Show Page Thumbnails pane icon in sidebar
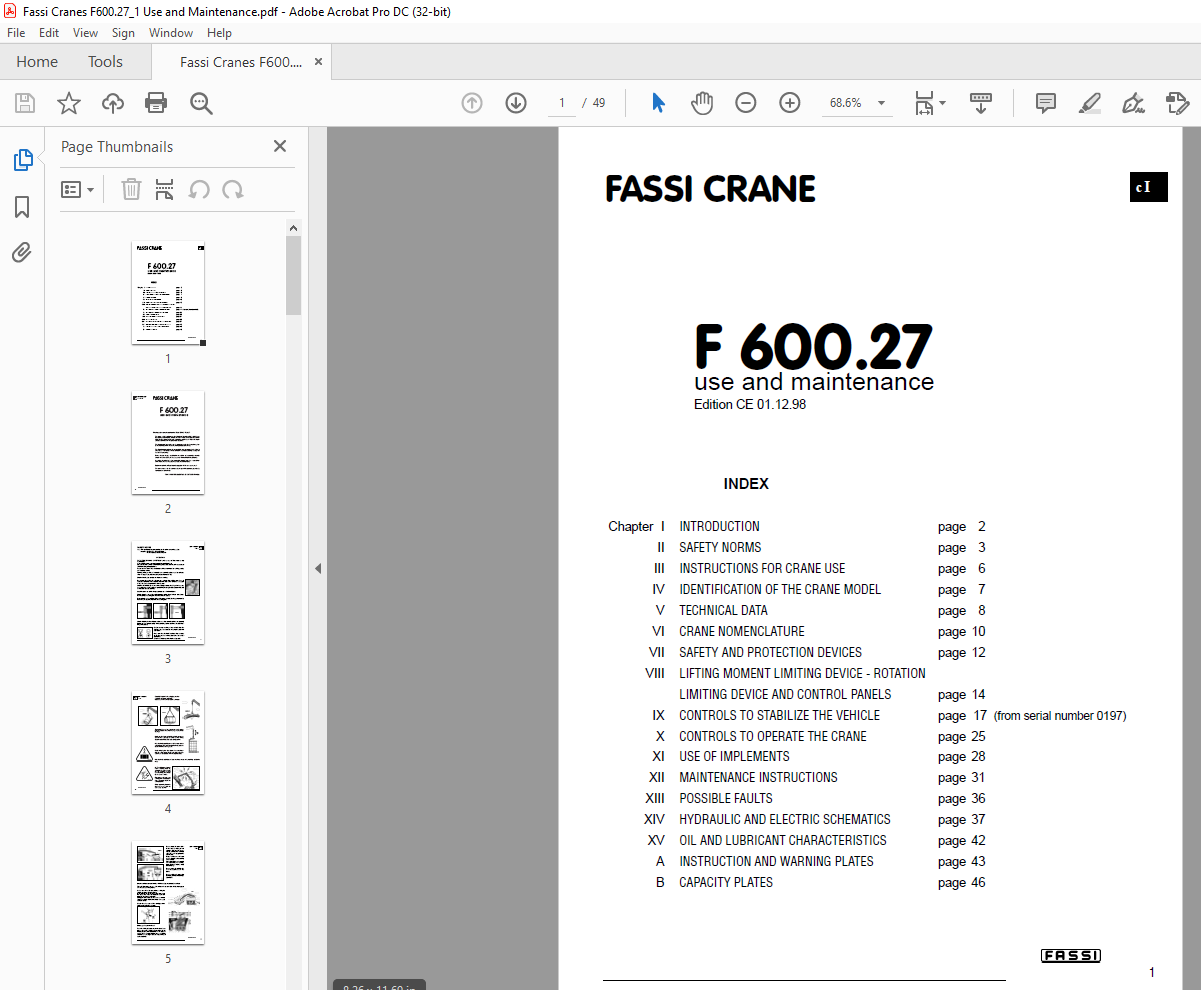Viewport: 1201px width, 990px height. point(22,160)
